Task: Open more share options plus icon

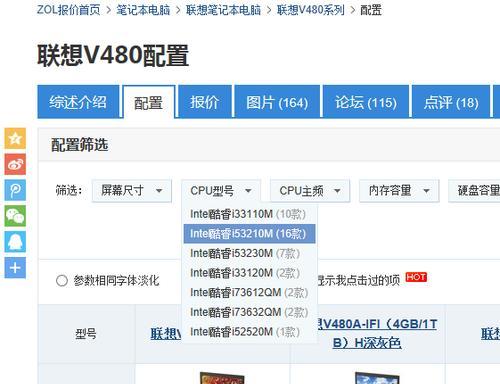Action: click(x=15, y=268)
